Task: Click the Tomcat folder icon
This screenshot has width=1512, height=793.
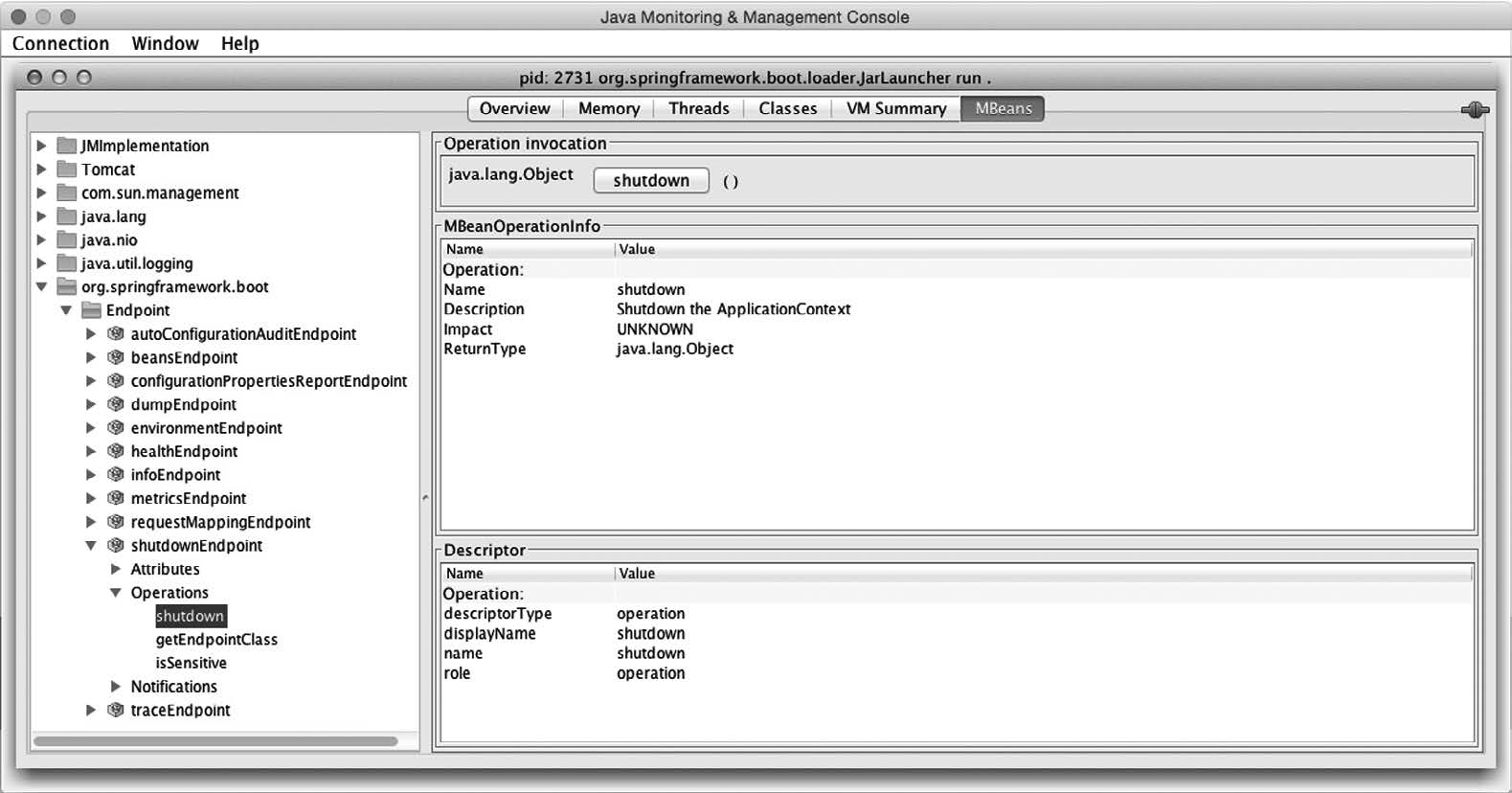Action: 66,170
